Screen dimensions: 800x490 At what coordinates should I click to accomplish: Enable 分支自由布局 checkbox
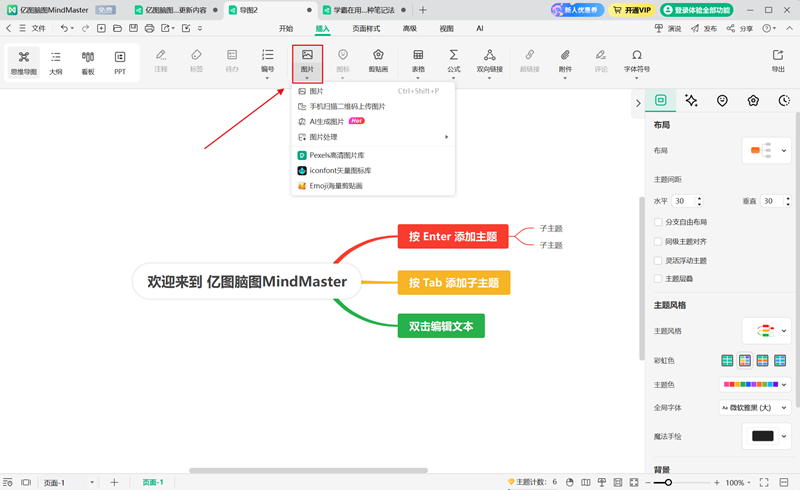click(658, 222)
